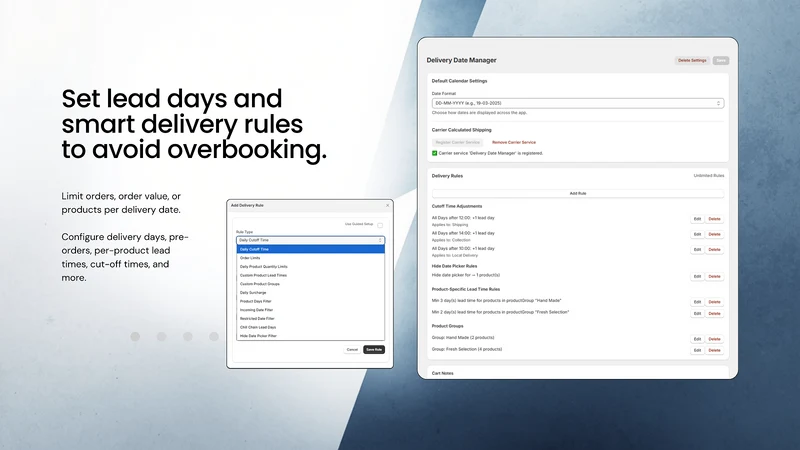Delete the Min 3 day(s) Hand Made rule
The image size is (800, 450).
pyautogui.click(x=714, y=302)
